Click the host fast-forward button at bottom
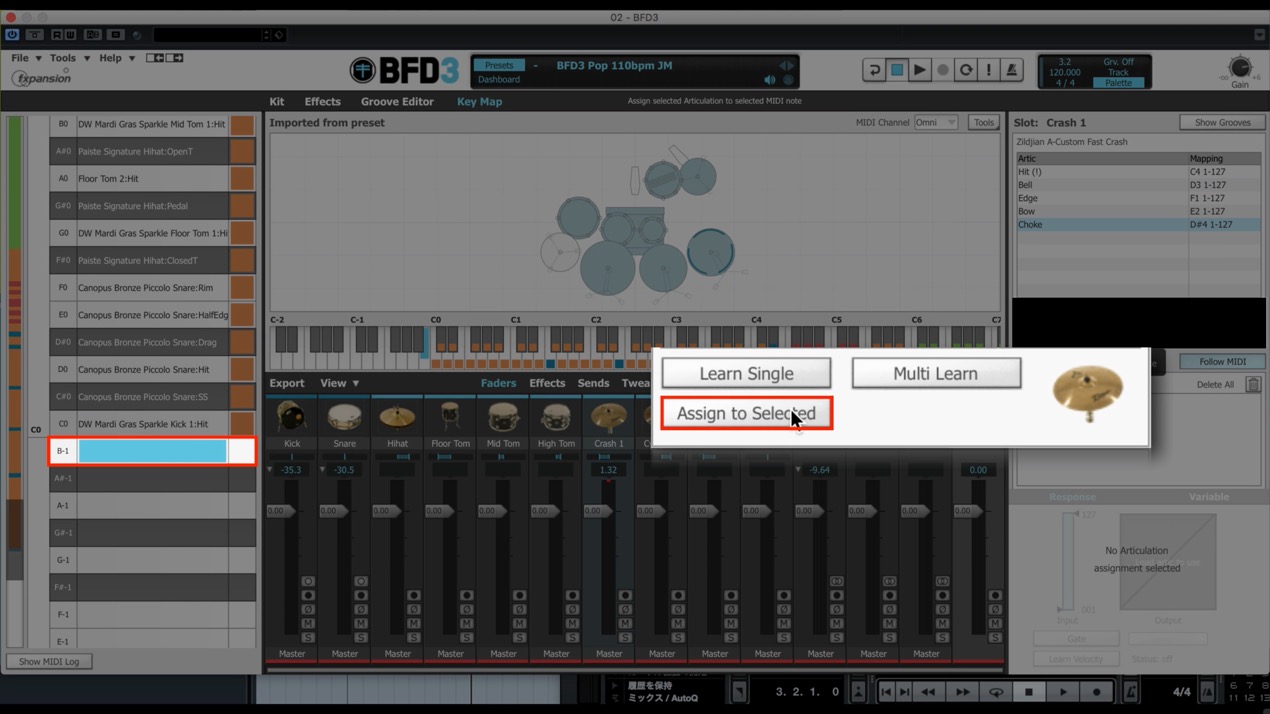1270x714 pixels. coord(962,691)
